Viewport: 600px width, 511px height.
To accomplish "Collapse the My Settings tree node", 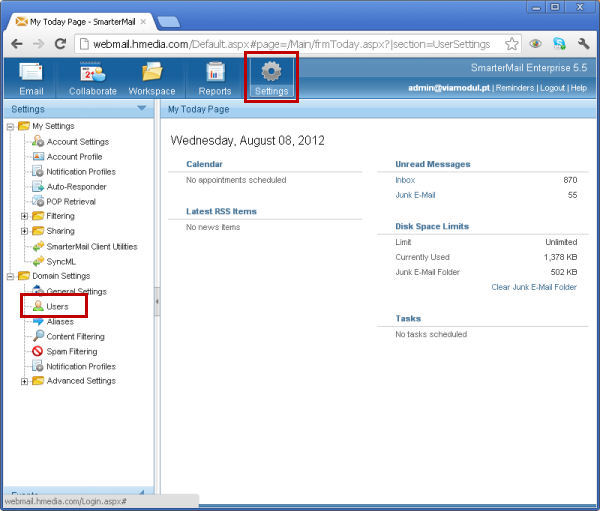I will pos(10,127).
